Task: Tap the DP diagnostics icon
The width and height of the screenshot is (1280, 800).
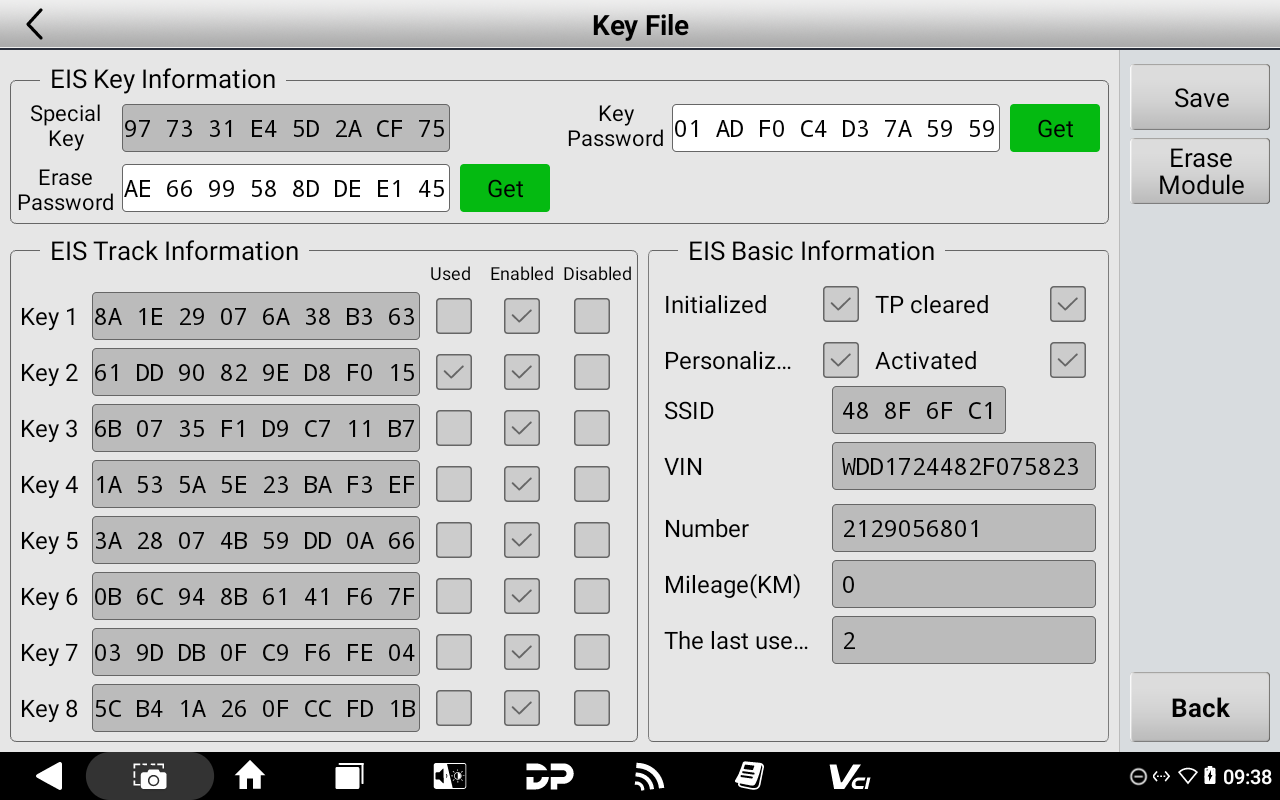Action: (549, 776)
